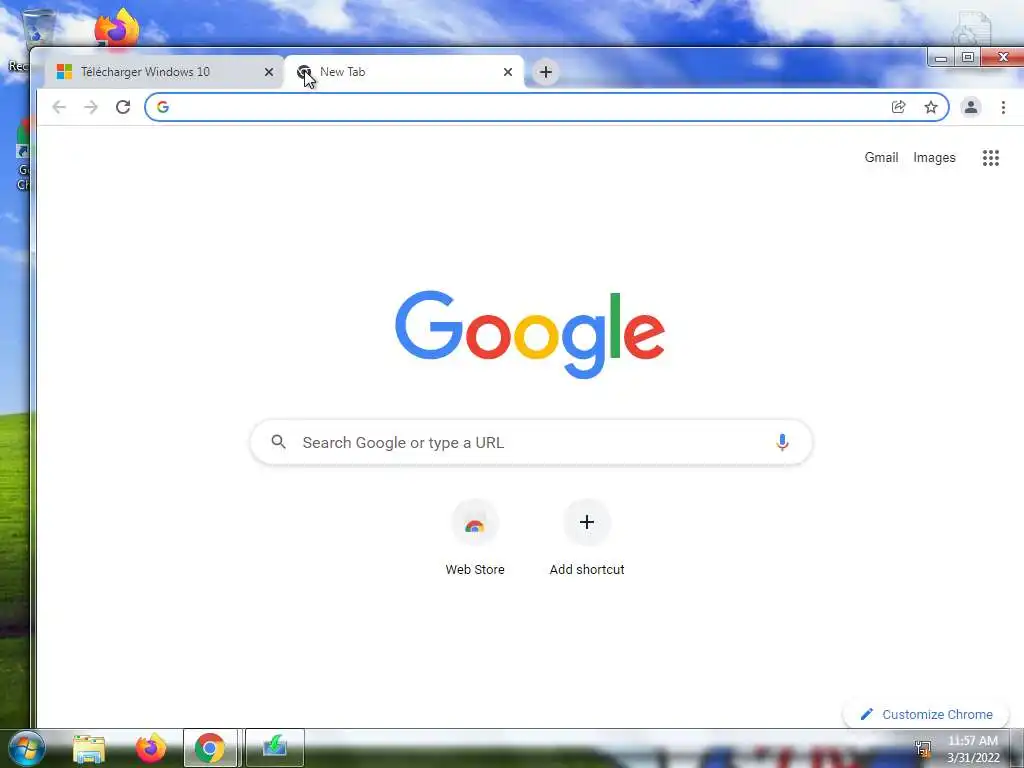Open Google Images link

click(x=934, y=157)
